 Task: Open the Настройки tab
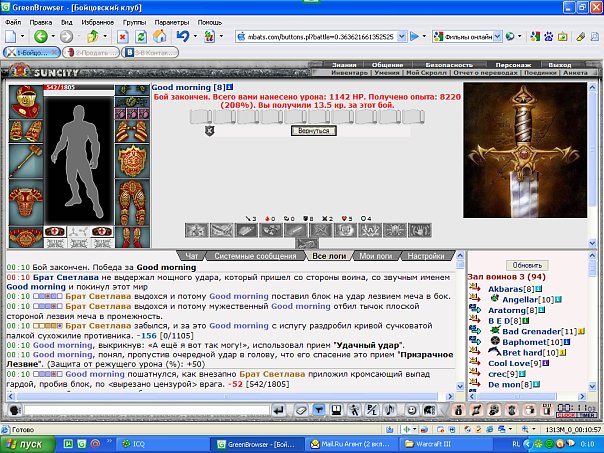426,256
